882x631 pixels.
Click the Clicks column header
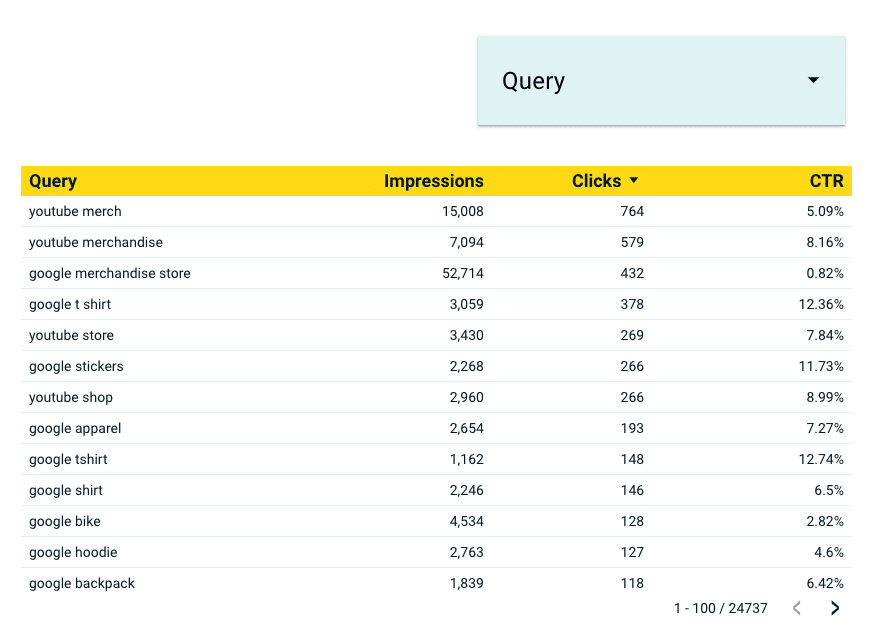598,181
